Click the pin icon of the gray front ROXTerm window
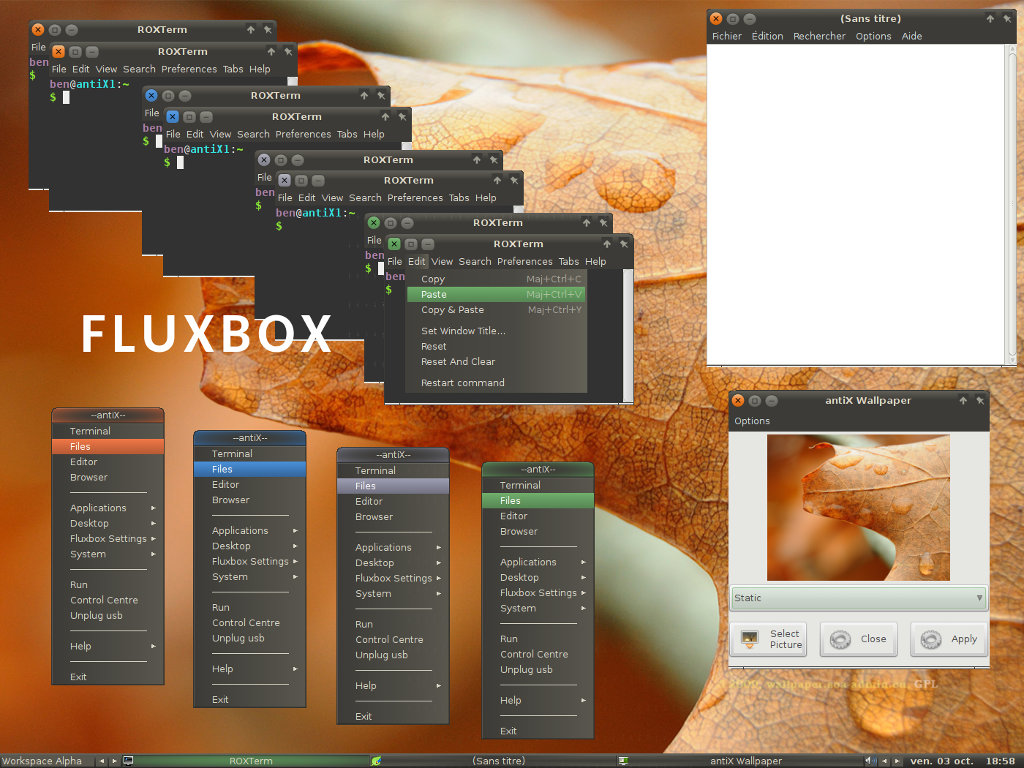 coord(514,180)
